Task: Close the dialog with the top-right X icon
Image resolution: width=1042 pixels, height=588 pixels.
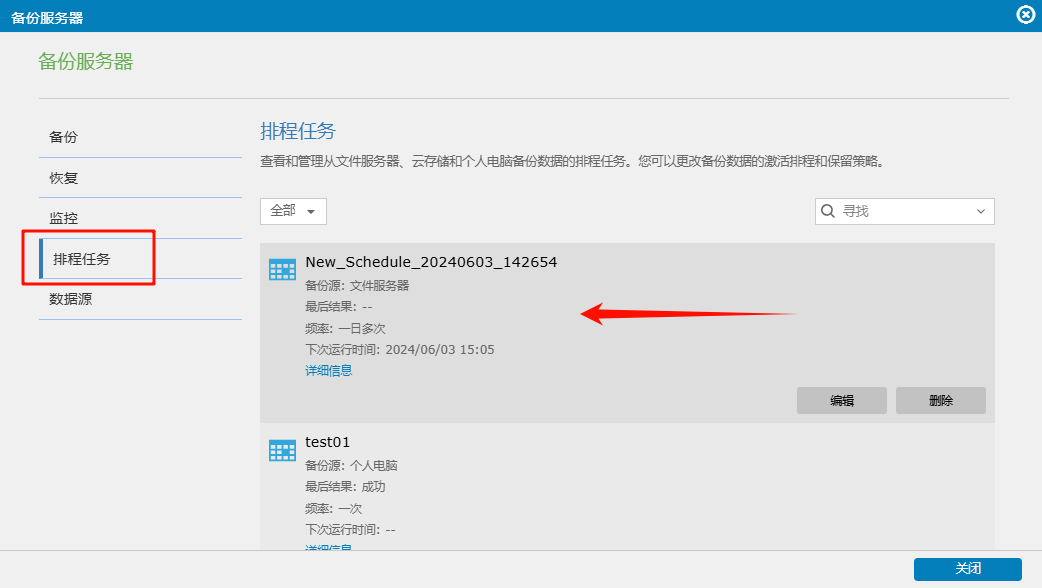Action: pos(1025,15)
